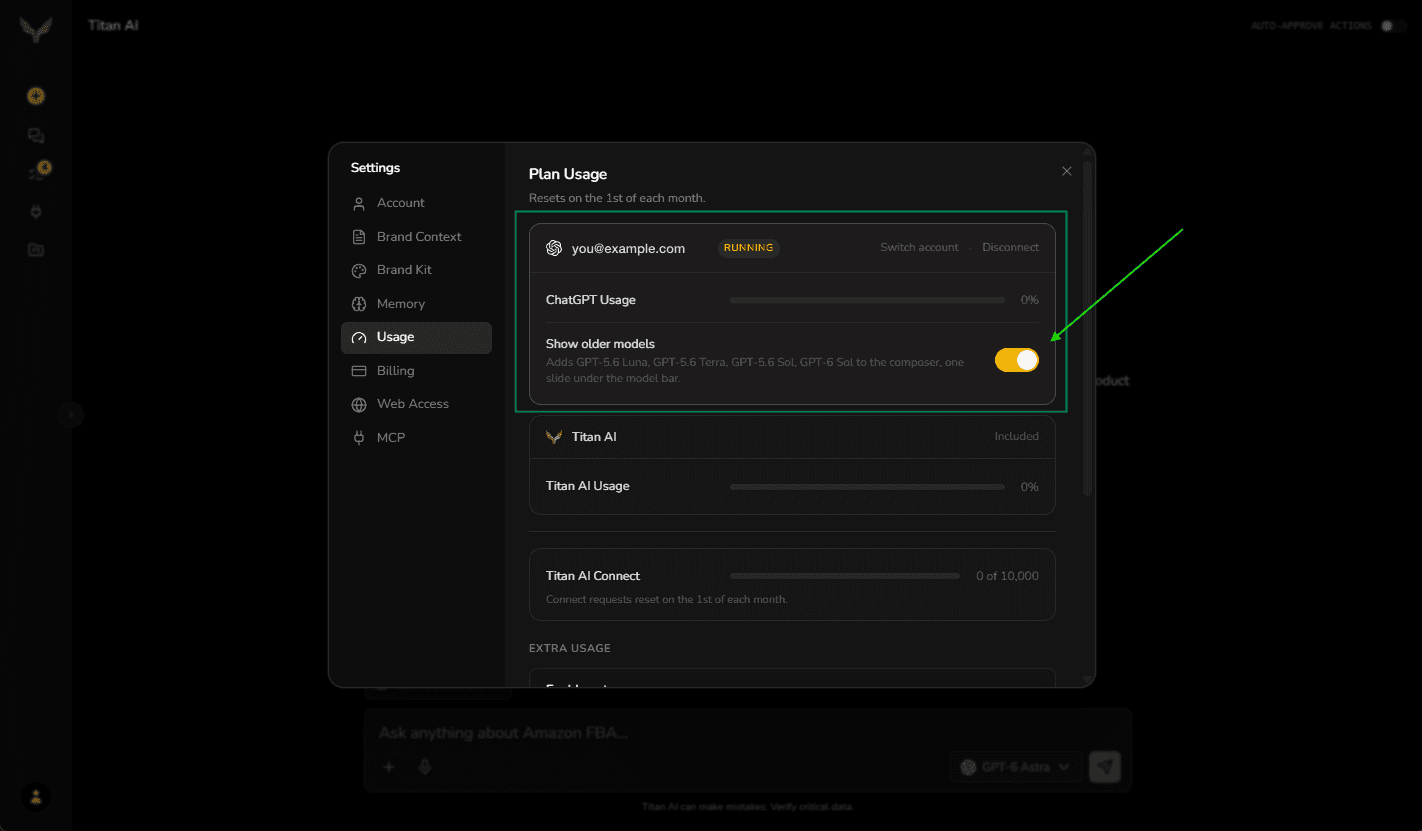Toggle Auto-Approve Actions switch
Viewport: 1422px width, 831px height.
[x=1392, y=26]
